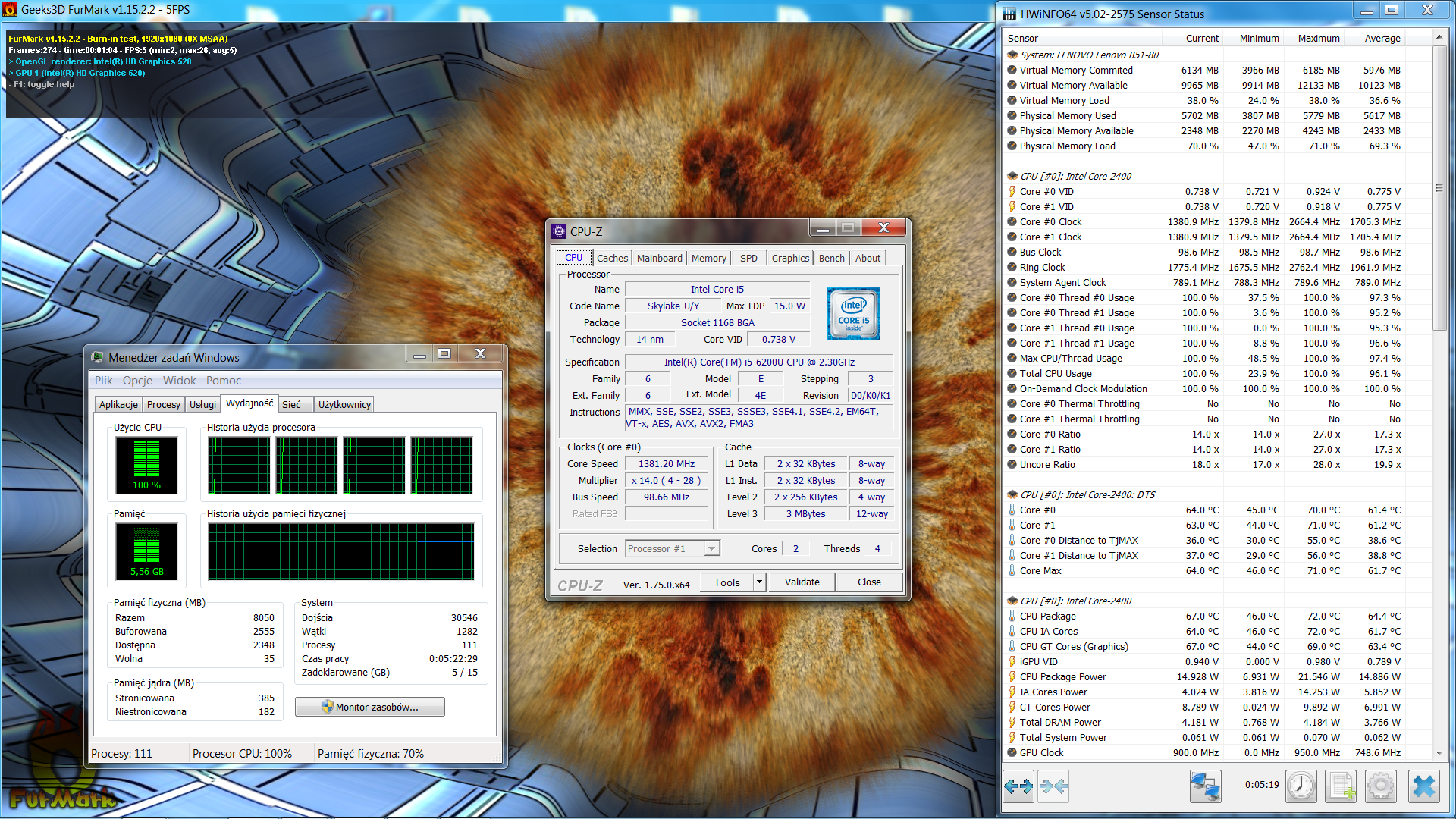Open the Widok menu in Task Manager
The width and height of the screenshot is (1456, 819).
tap(179, 381)
